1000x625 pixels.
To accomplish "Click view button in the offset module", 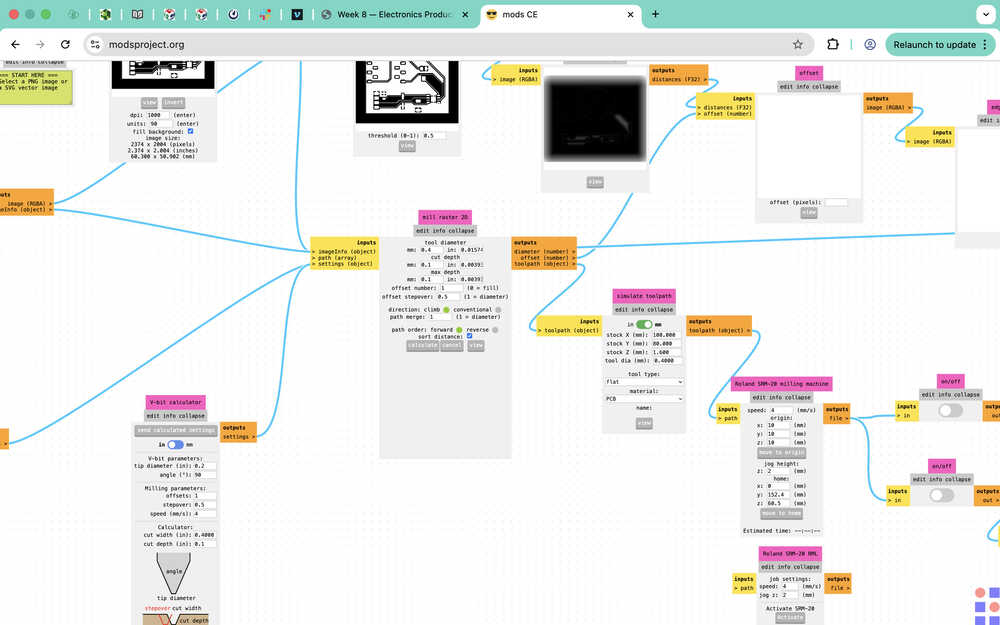I will (x=809, y=212).
